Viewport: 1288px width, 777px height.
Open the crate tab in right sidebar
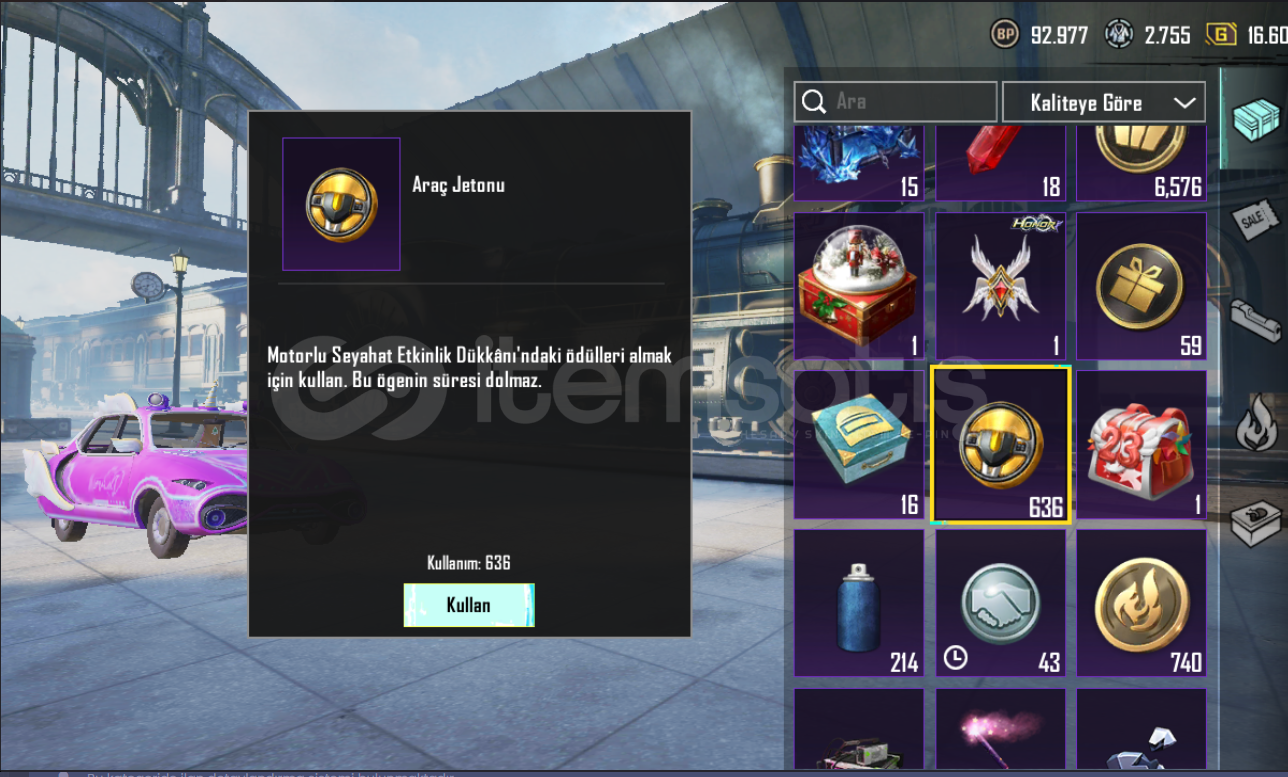click(1255, 118)
